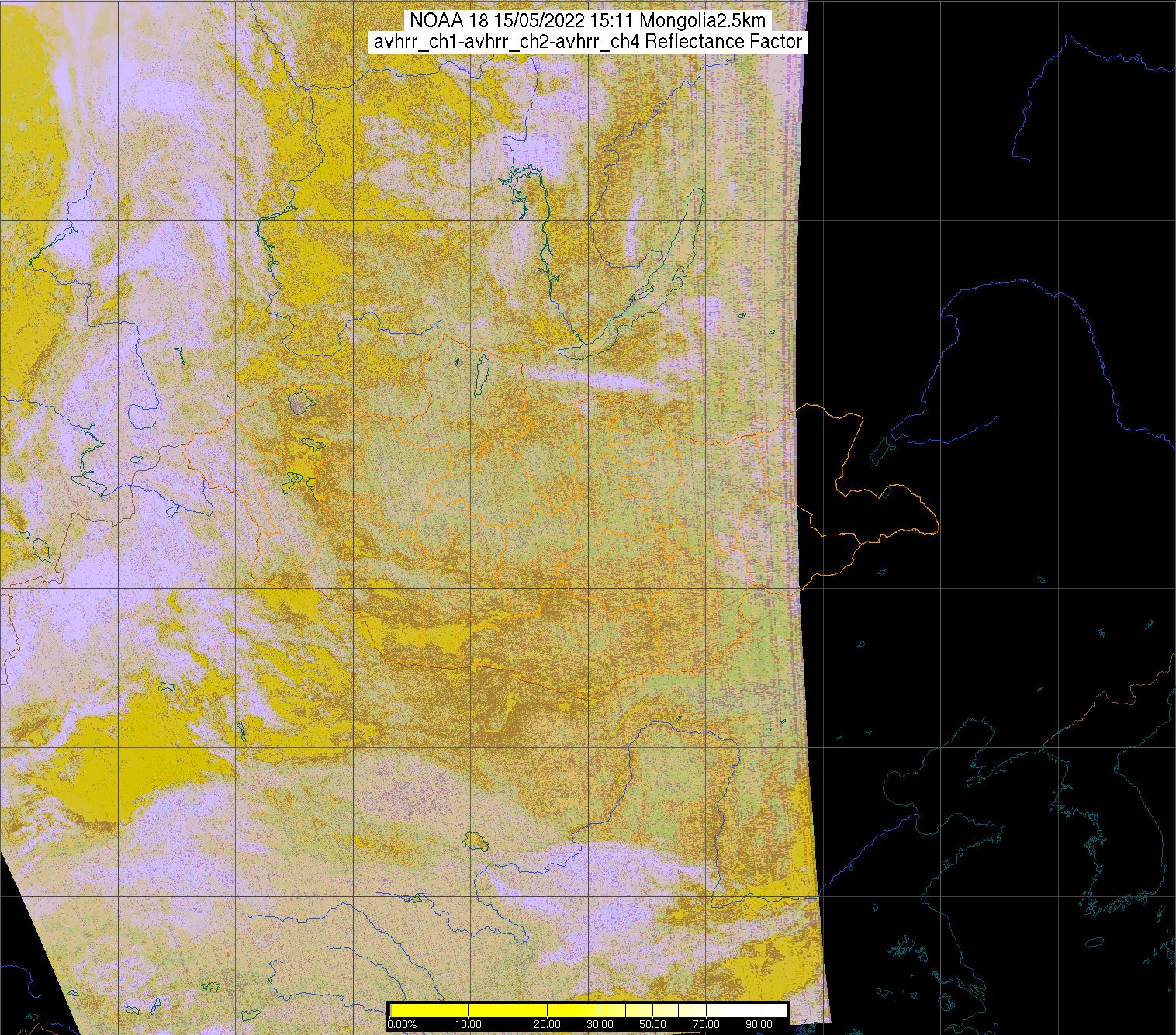Click the 10.00 tick on color bar
The width and height of the screenshot is (1176, 1035).
[x=469, y=1026]
